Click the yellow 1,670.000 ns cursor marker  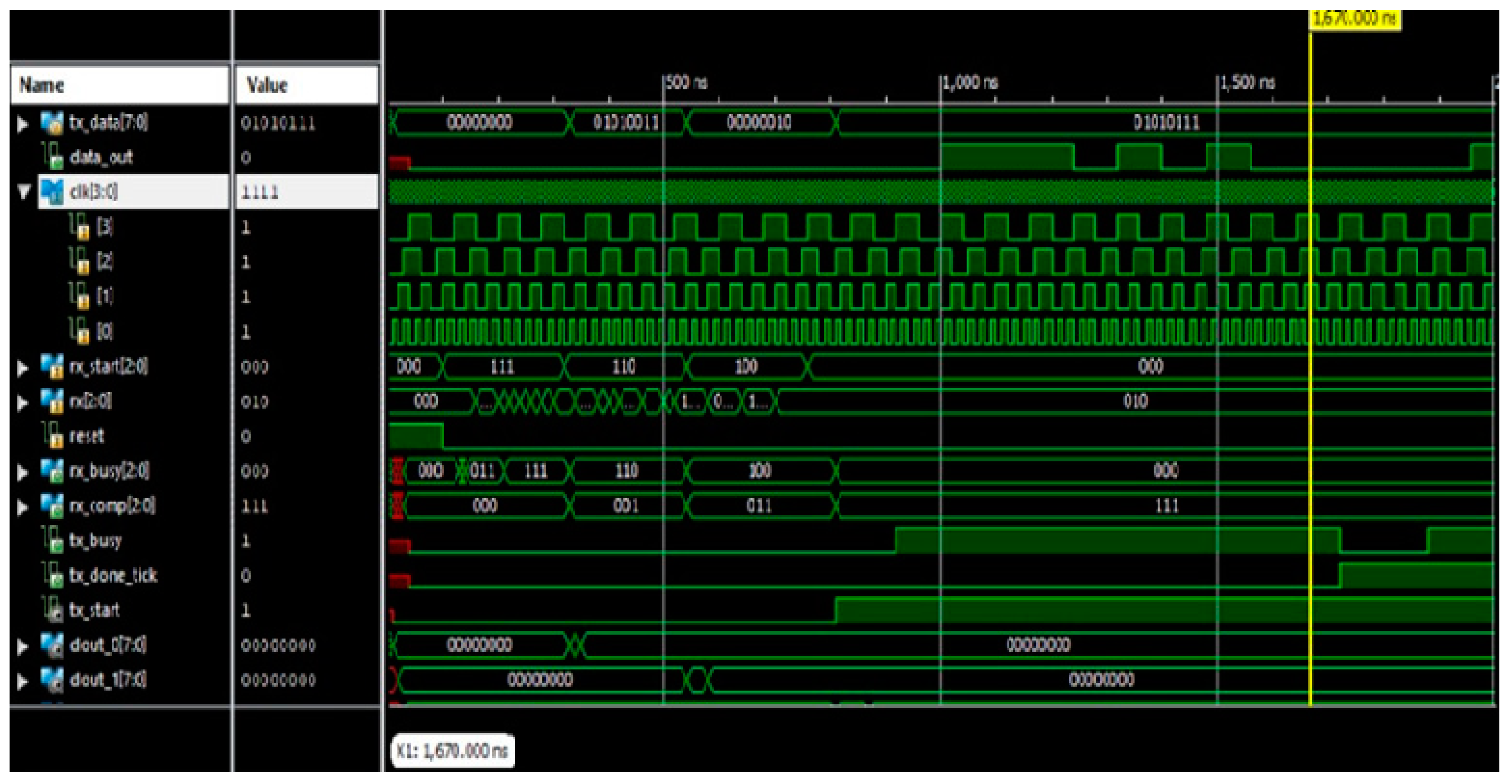tap(1355, 19)
